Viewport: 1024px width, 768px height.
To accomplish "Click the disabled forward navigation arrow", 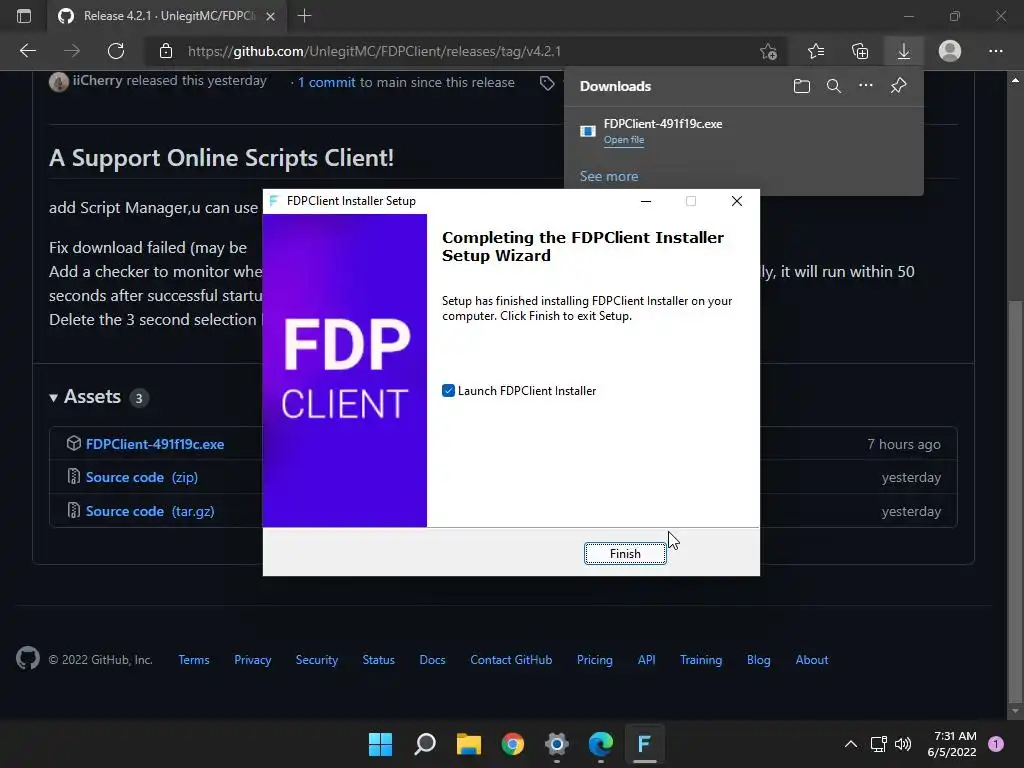I will pos(72,51).
